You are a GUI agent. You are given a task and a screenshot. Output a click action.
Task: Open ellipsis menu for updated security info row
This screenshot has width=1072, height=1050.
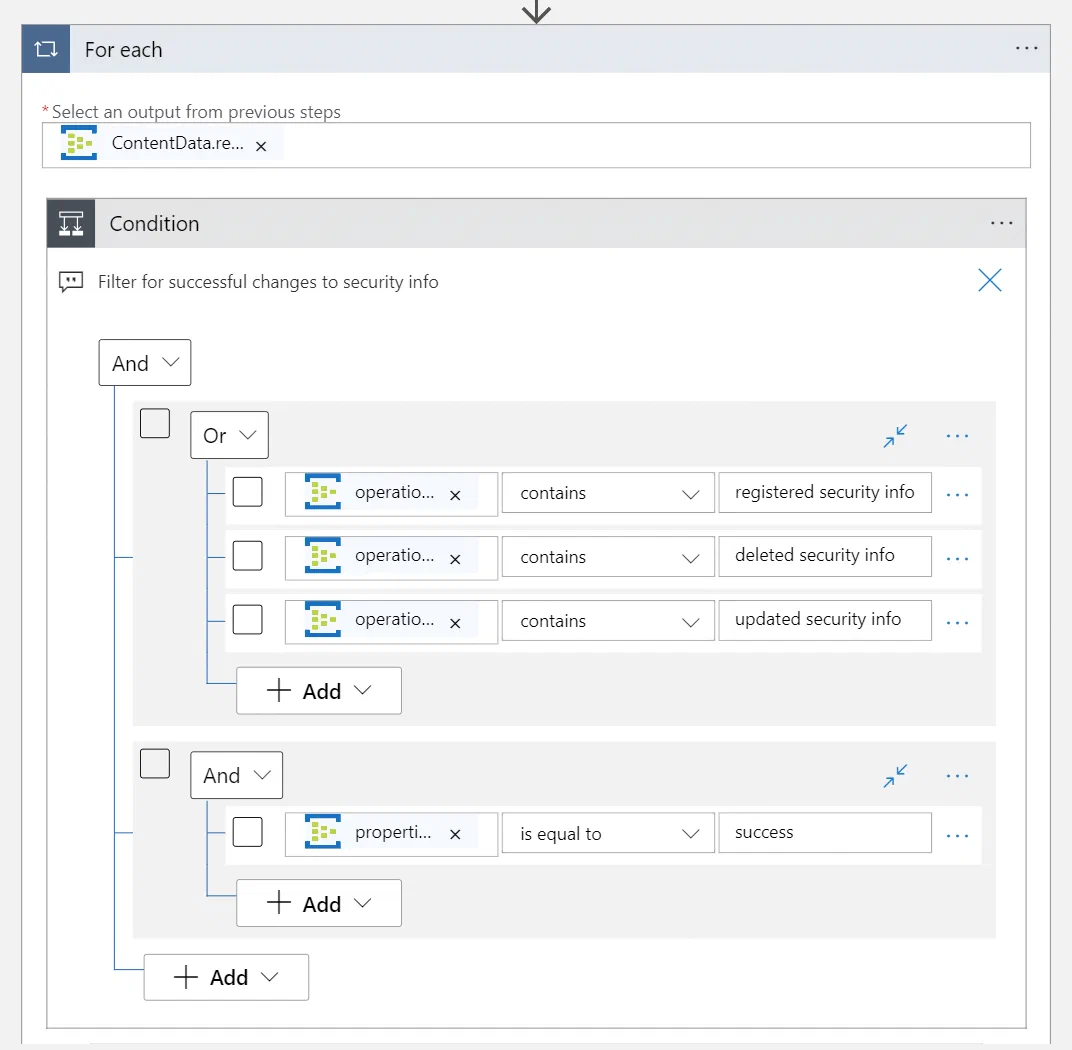957,623
